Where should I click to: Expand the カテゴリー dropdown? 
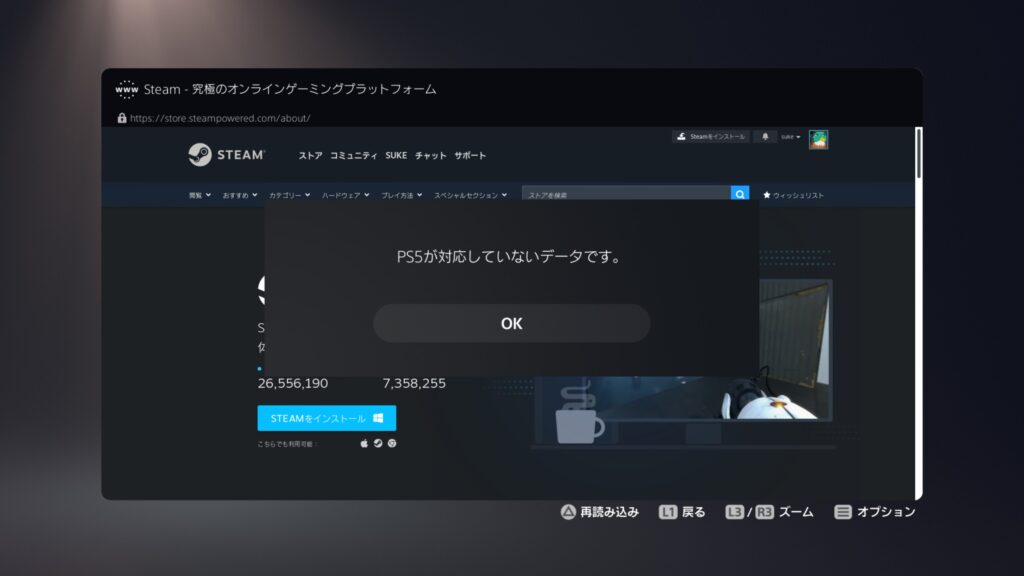(289, 195)
